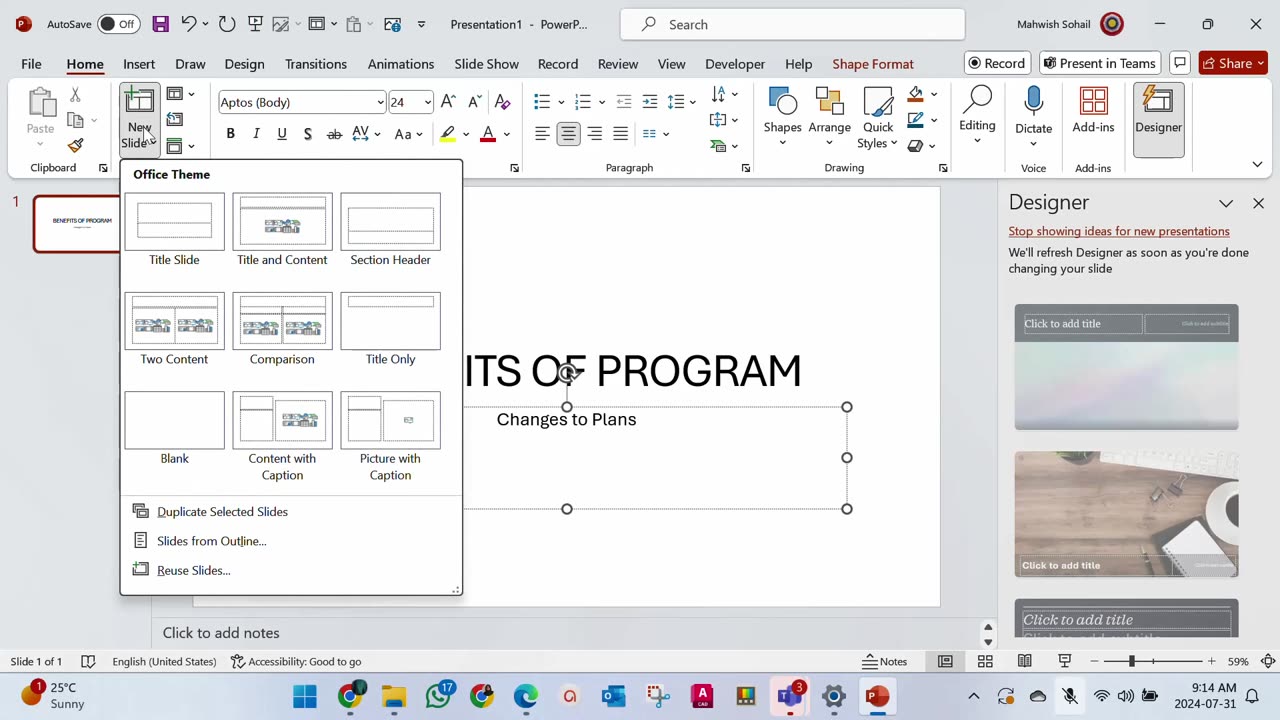Increase font size icon

tap(448, 102)
